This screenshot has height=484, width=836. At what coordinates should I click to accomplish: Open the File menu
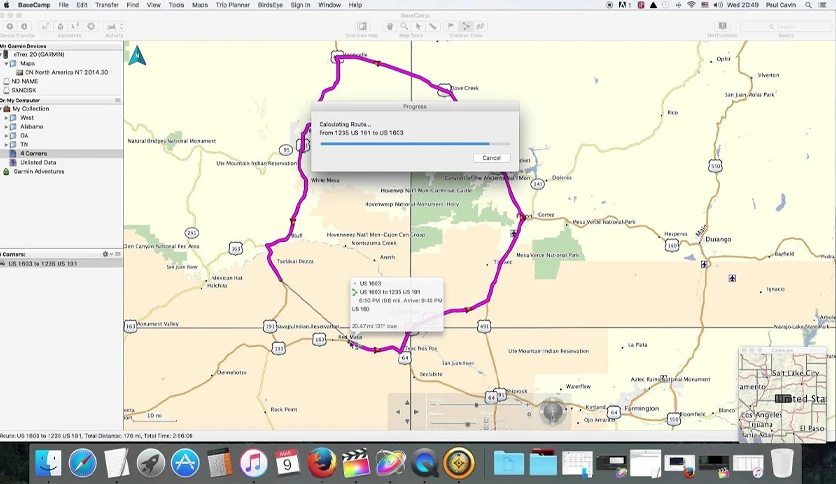click(x=63, y=5)
